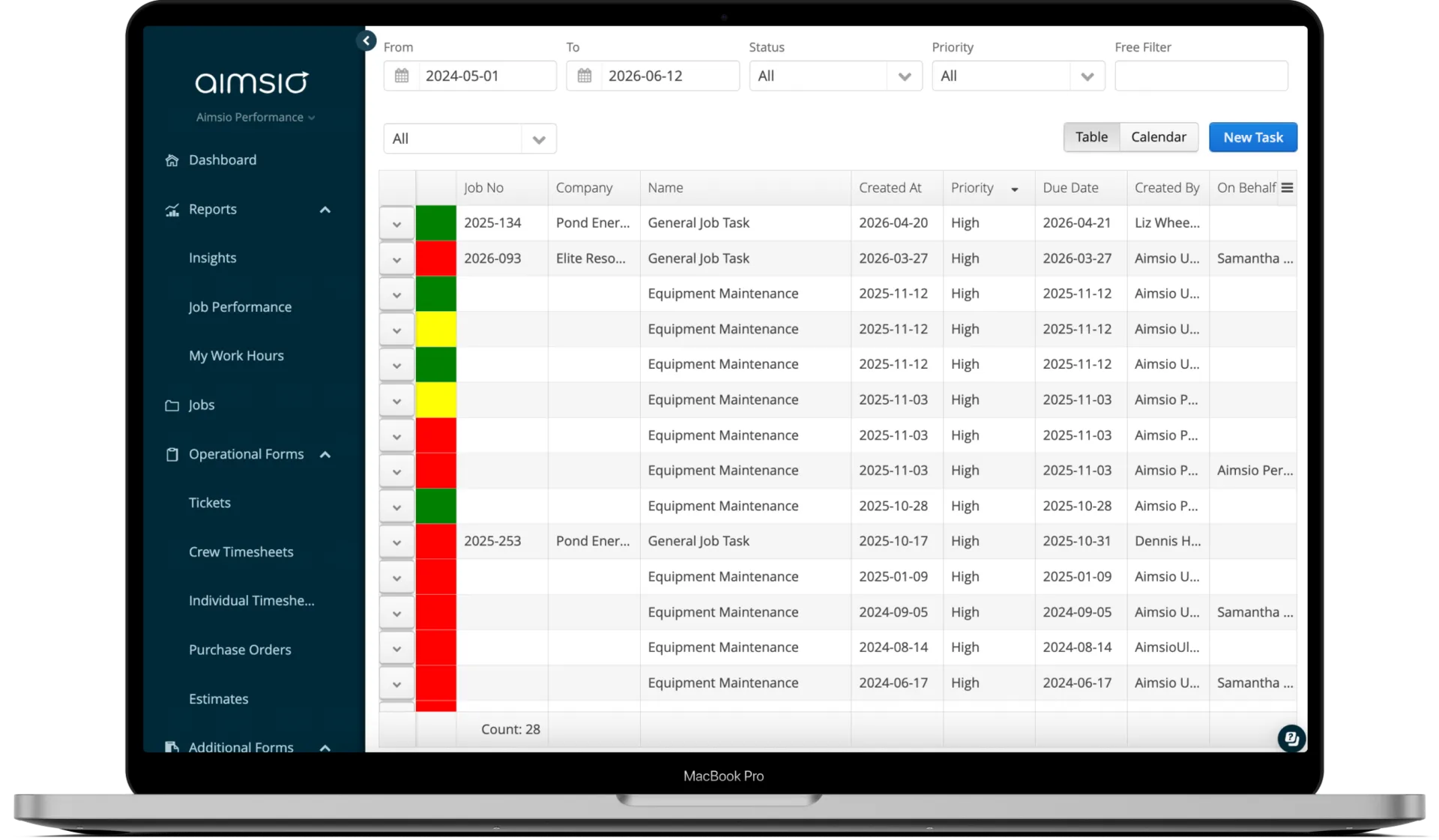Image resolution: width=1439 pixels, height=840 pixels.
Task: Click the red status swatch for job 2026-093
Action: point(436,259)
